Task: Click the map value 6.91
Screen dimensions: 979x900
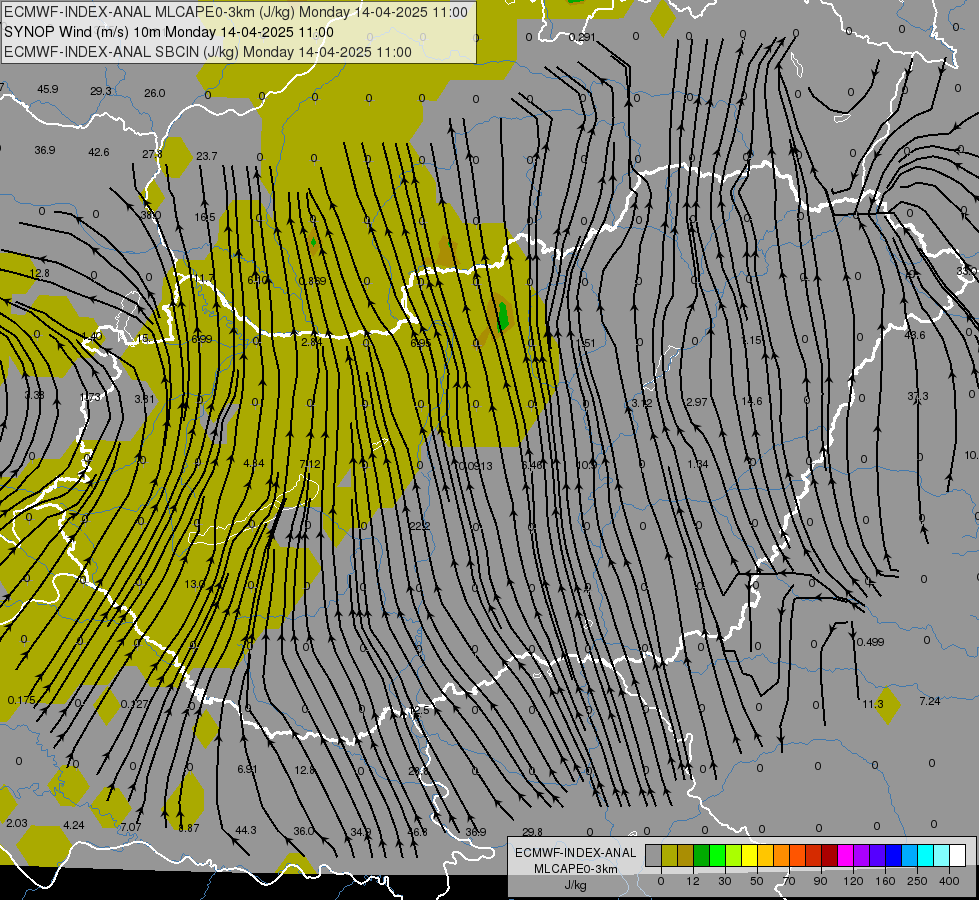Action: pyautogui.click(x=247, y=769)
